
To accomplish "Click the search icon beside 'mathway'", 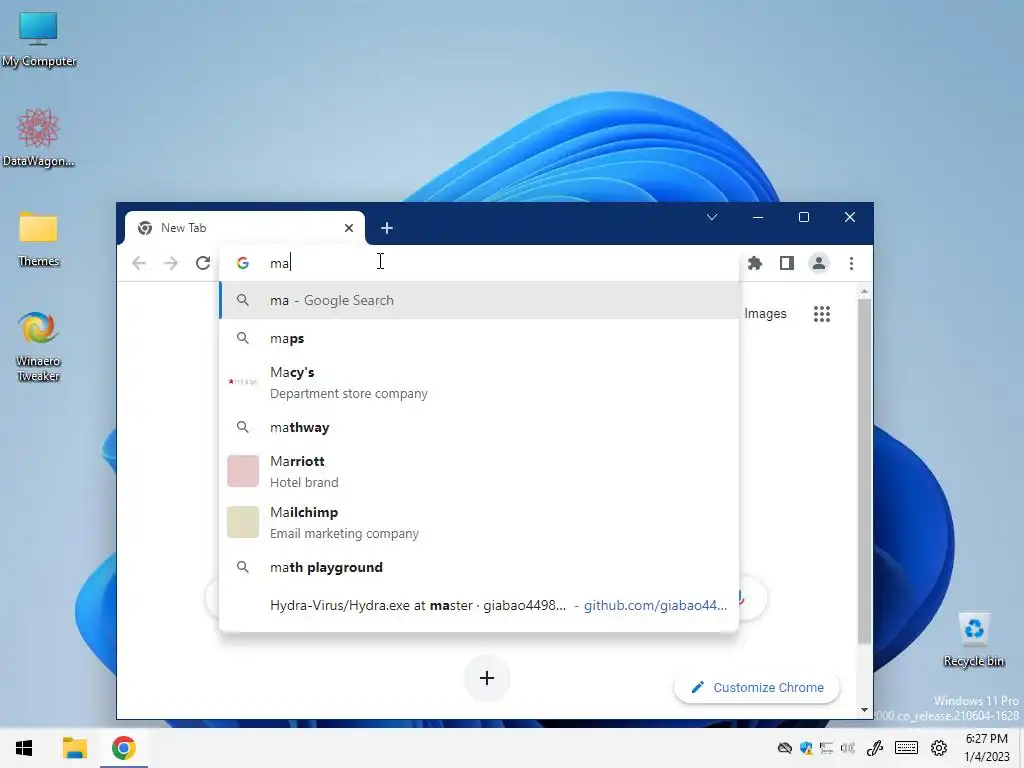I will click(242, 427).
